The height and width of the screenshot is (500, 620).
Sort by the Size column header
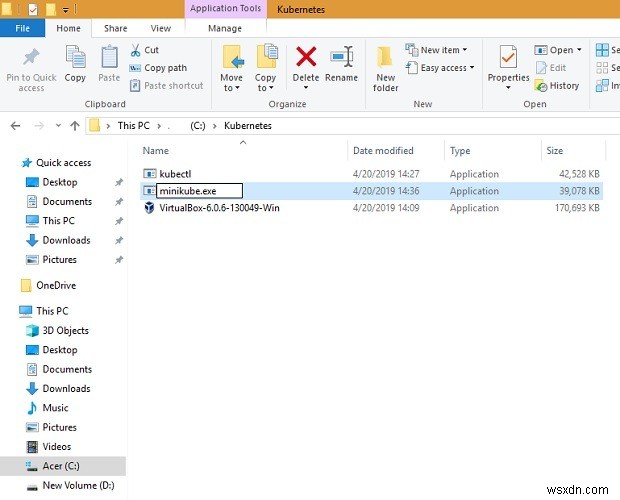[x=554, y=151]
